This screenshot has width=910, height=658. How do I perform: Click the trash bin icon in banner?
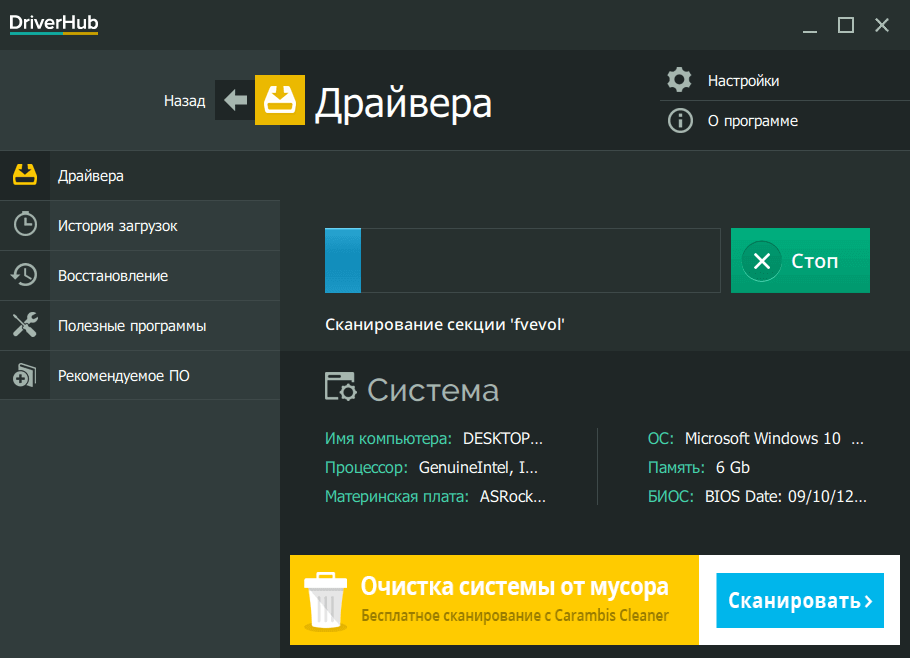tap(326, 601)
